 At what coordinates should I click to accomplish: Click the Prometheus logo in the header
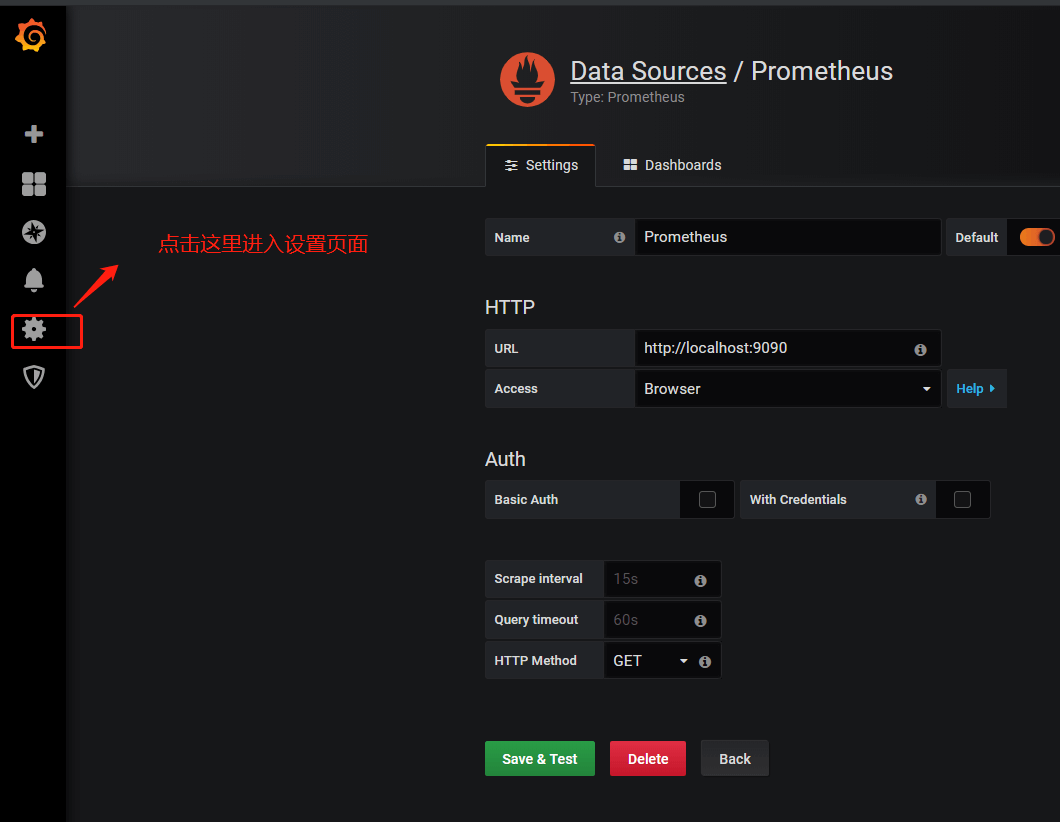tap(527, 79)
